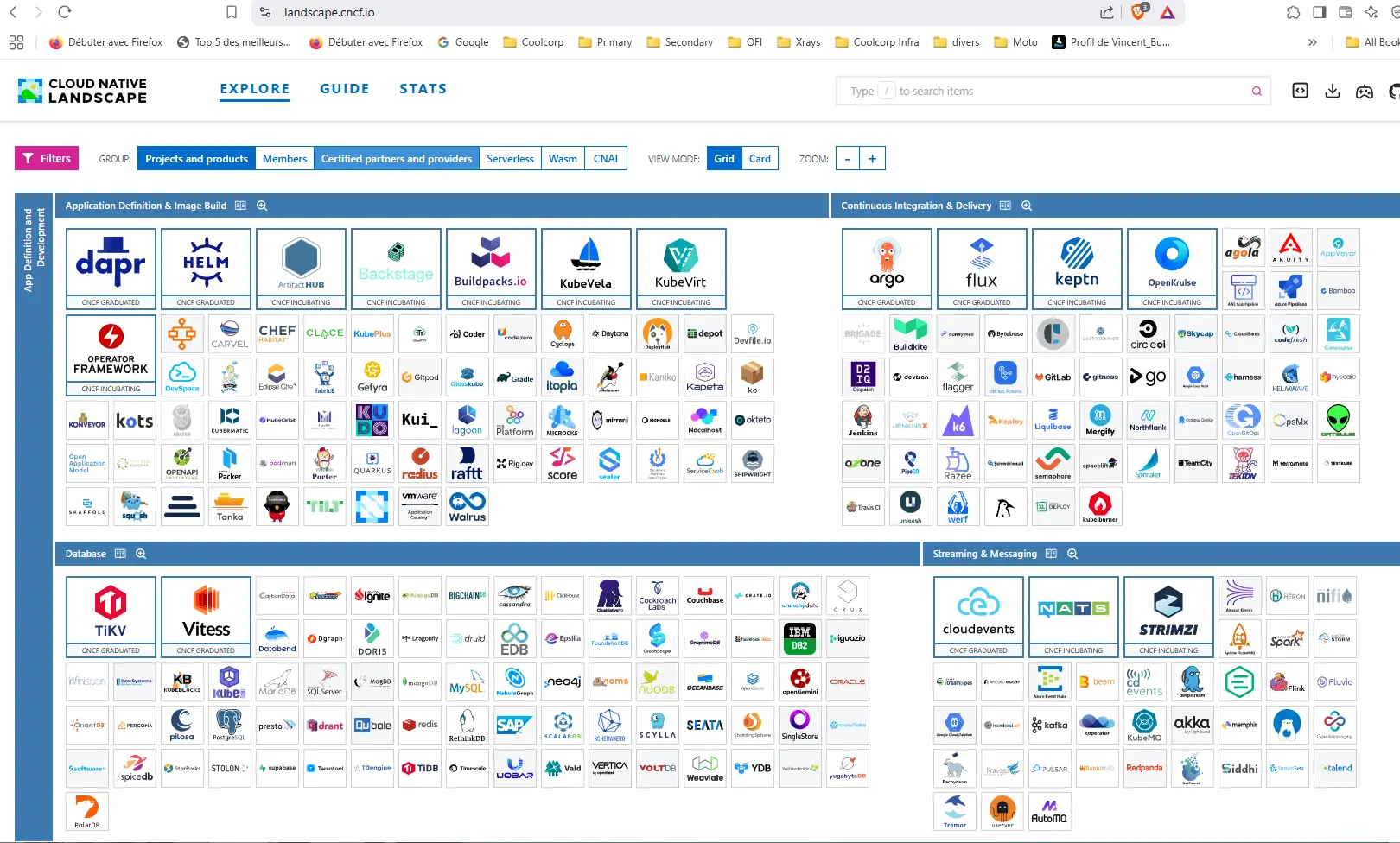Click the Jenkins logo tile
1400x843 pixels.
point(863,421)
